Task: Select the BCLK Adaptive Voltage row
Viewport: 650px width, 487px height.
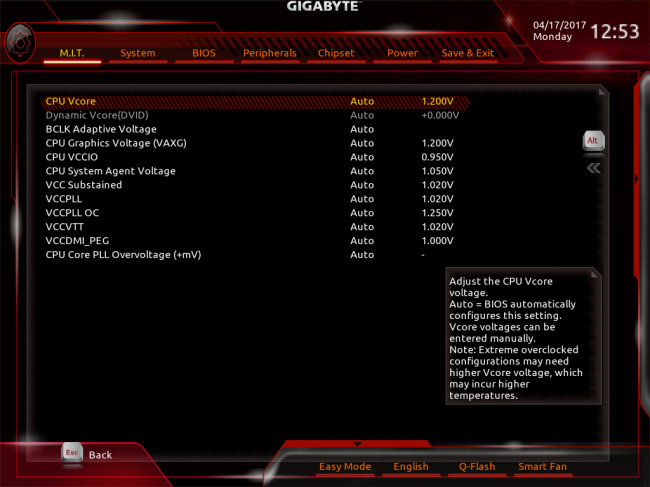Action: pyautogui.click(x=101, y=129)
